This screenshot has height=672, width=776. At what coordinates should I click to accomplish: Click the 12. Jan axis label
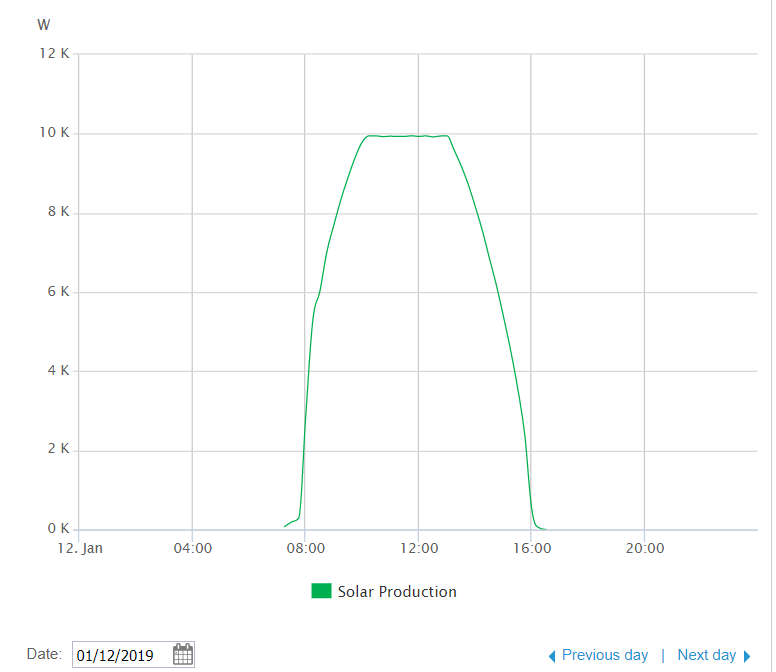tap(80, 548)
